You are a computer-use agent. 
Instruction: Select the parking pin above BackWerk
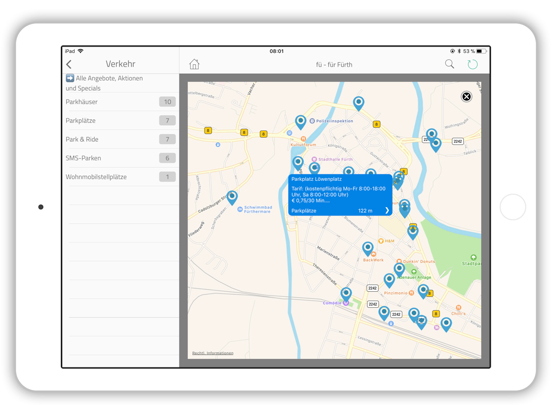(368, 249)
